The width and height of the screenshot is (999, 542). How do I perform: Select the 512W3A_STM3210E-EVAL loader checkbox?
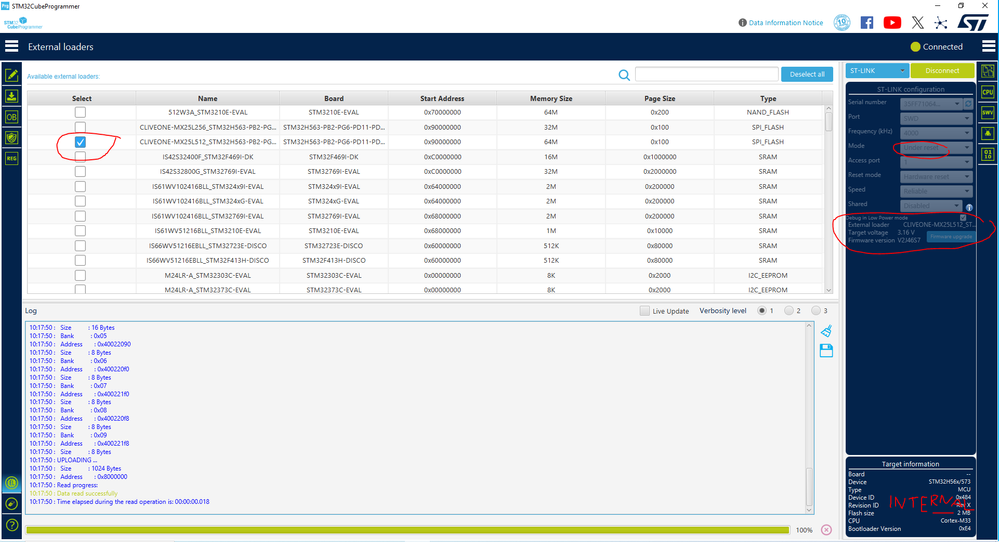tap(80, 112)
